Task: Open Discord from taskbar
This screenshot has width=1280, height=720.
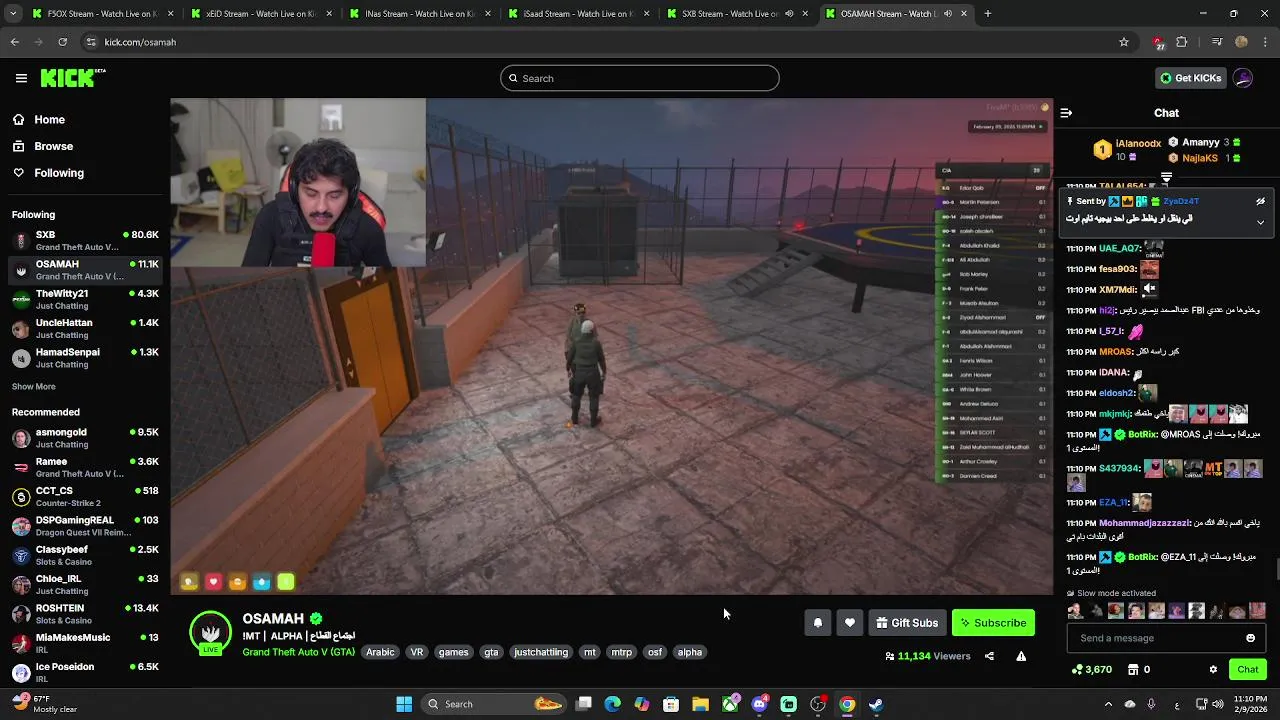Action: coord(759,704)
